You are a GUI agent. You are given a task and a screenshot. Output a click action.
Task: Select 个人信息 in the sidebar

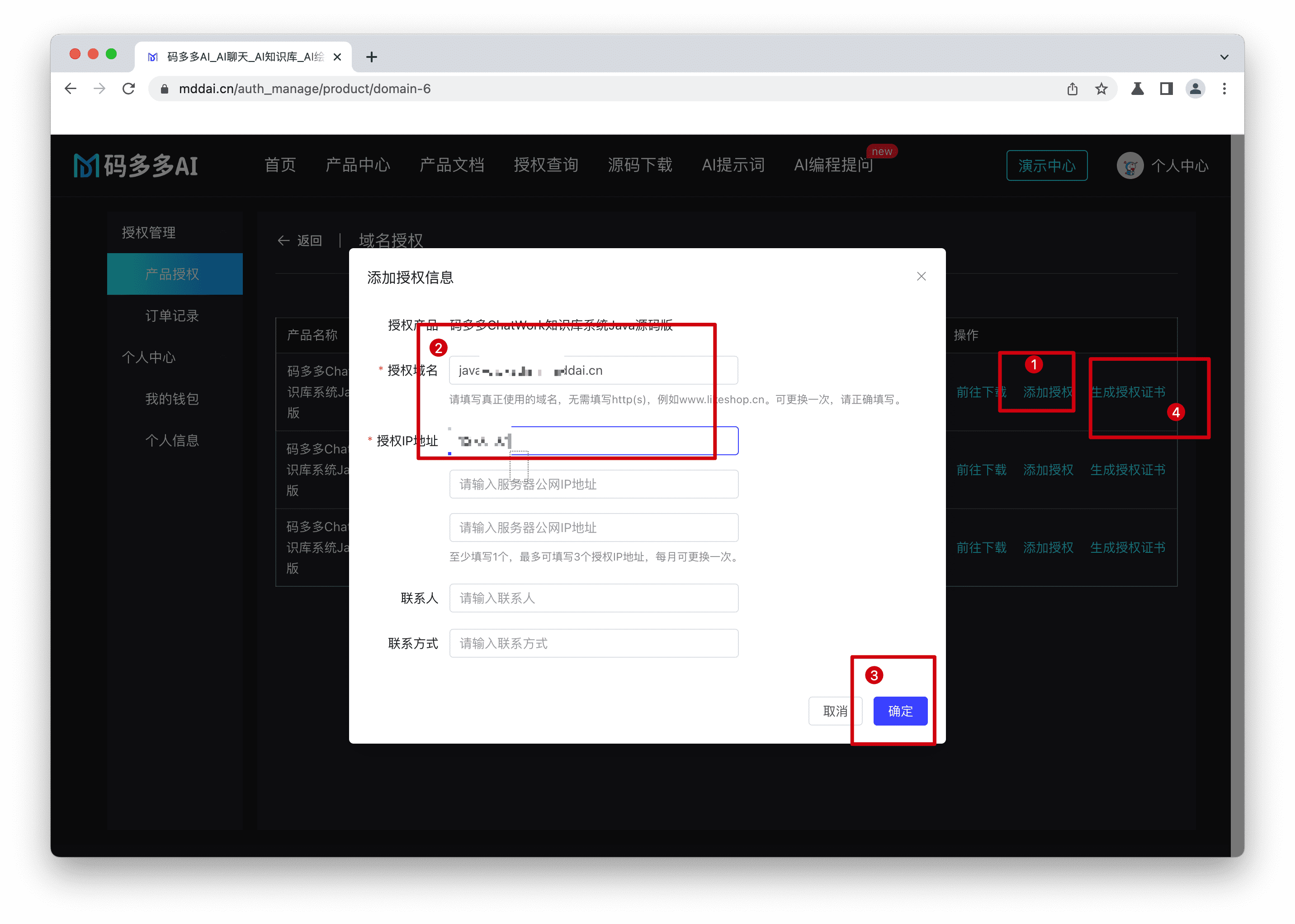point(172,440)
